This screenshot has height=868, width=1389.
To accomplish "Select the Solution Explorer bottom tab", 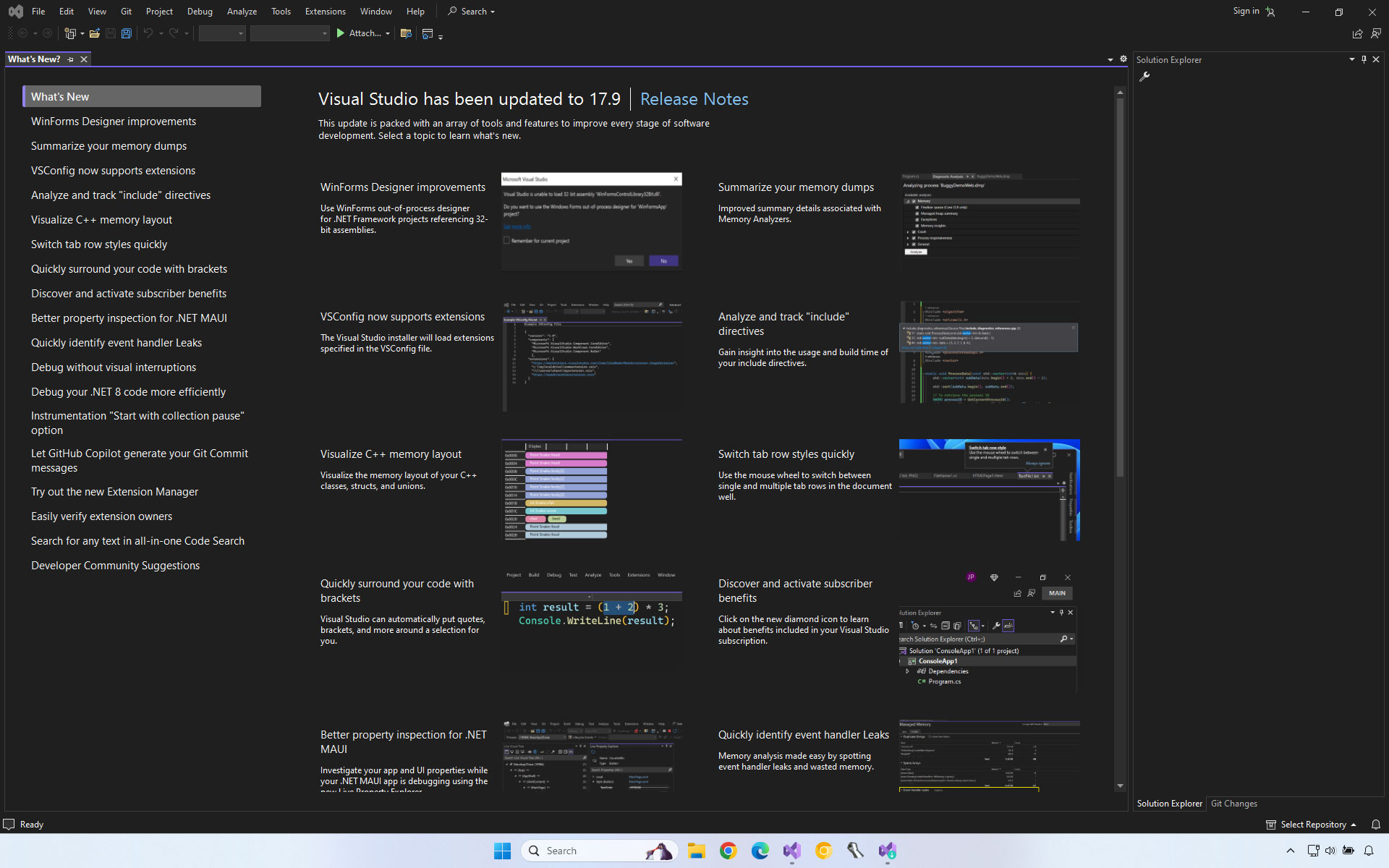I will coord(1170,804).
